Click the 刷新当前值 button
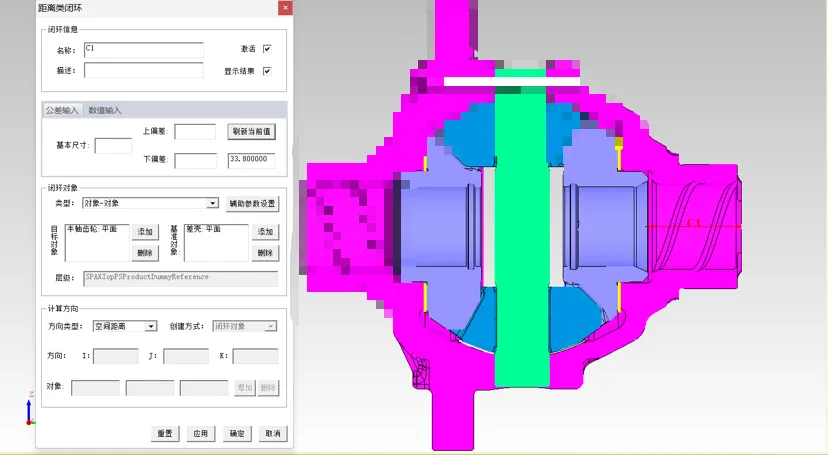The height and width of the screenshot is (455, 828). click(252, 131)
